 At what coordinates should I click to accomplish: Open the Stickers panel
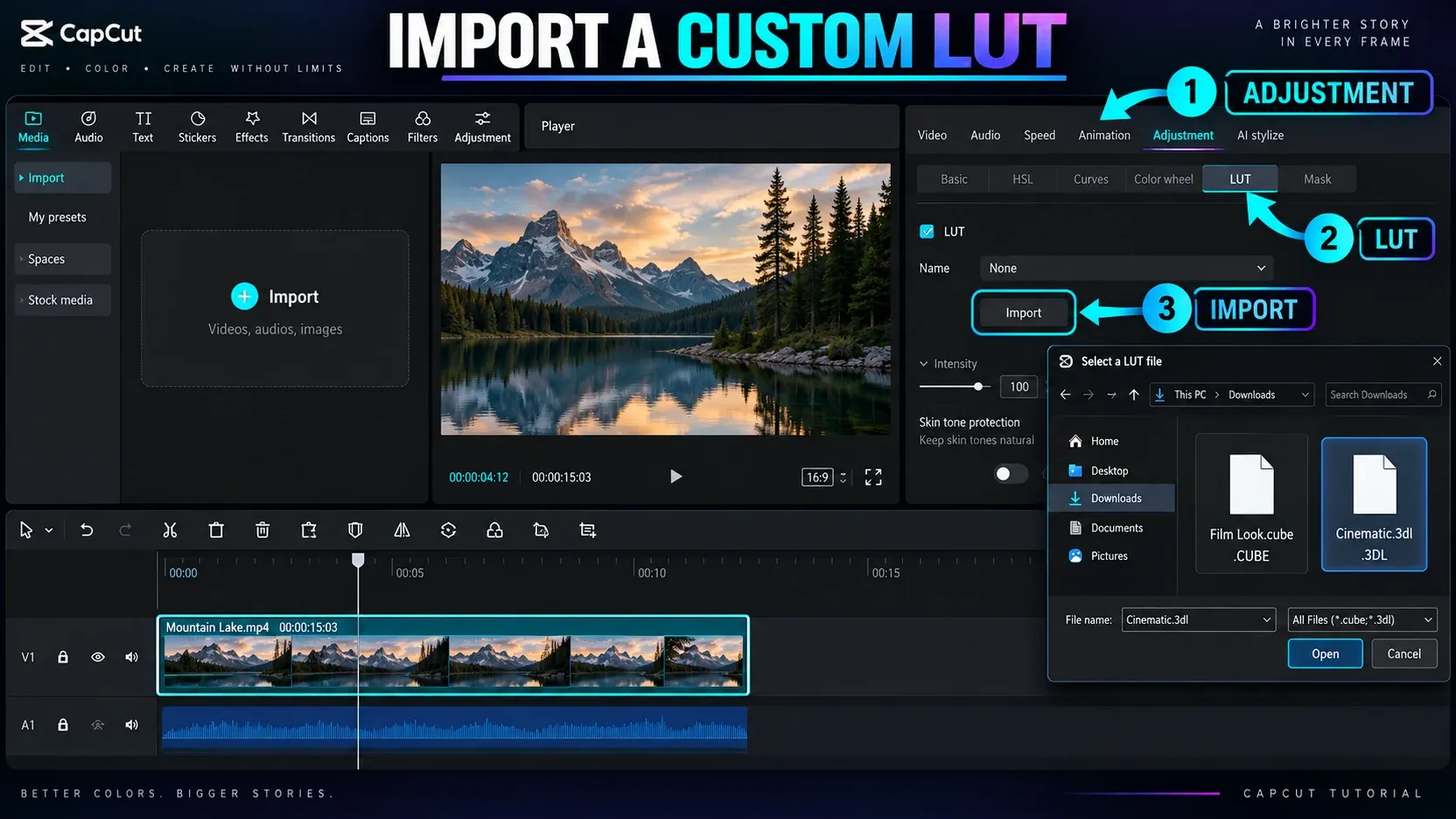pos(197,126)
